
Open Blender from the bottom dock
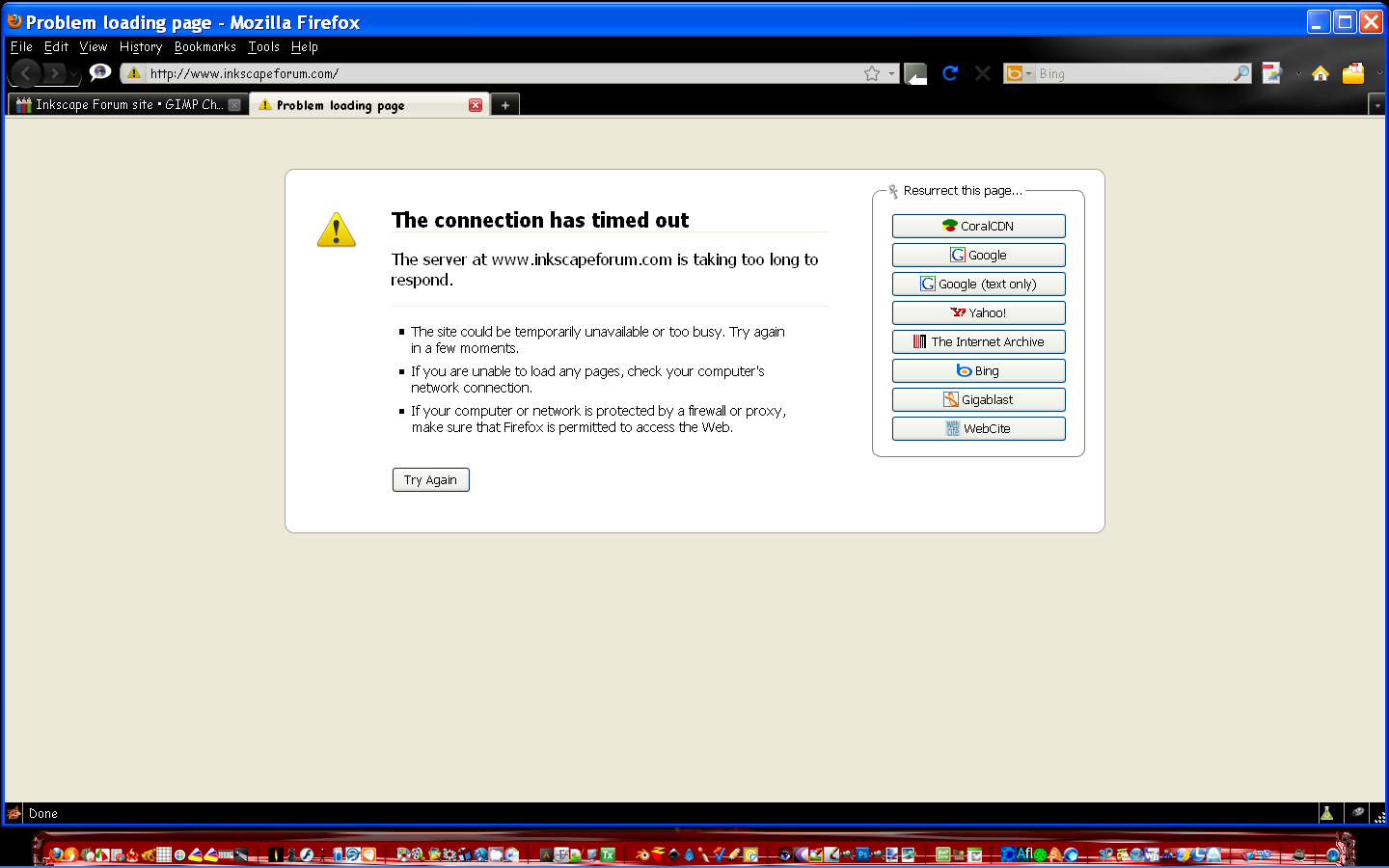643,854
